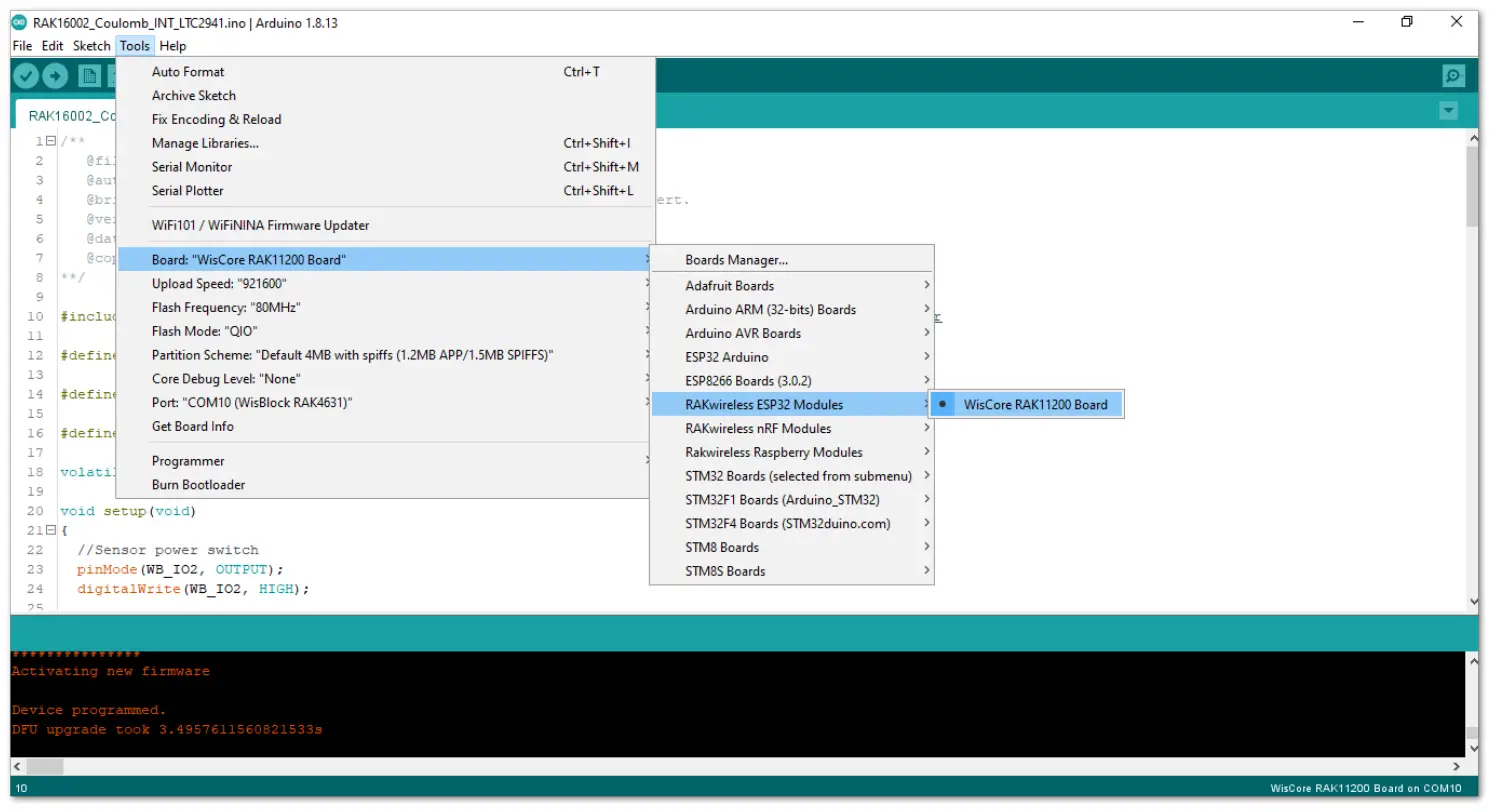The width and height of the screenshot is (1507, 812).
Task: Click the "void setup(void)" code line
Action: click(x=128, y=511)
